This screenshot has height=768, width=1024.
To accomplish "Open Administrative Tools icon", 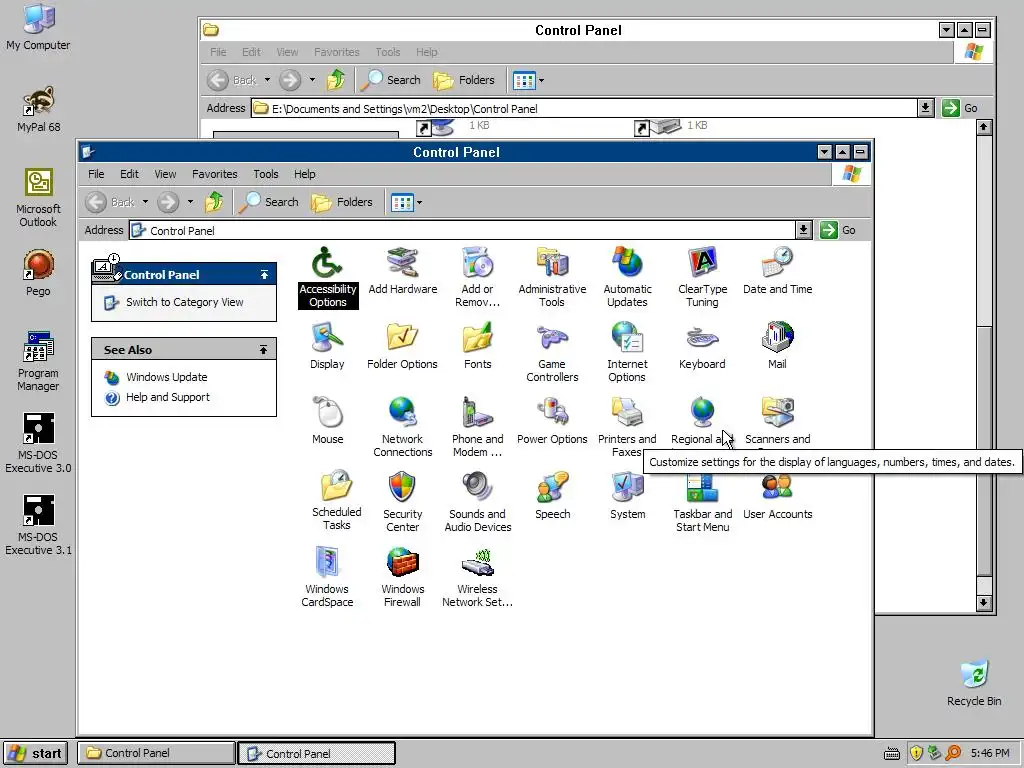I will point(552,277).
